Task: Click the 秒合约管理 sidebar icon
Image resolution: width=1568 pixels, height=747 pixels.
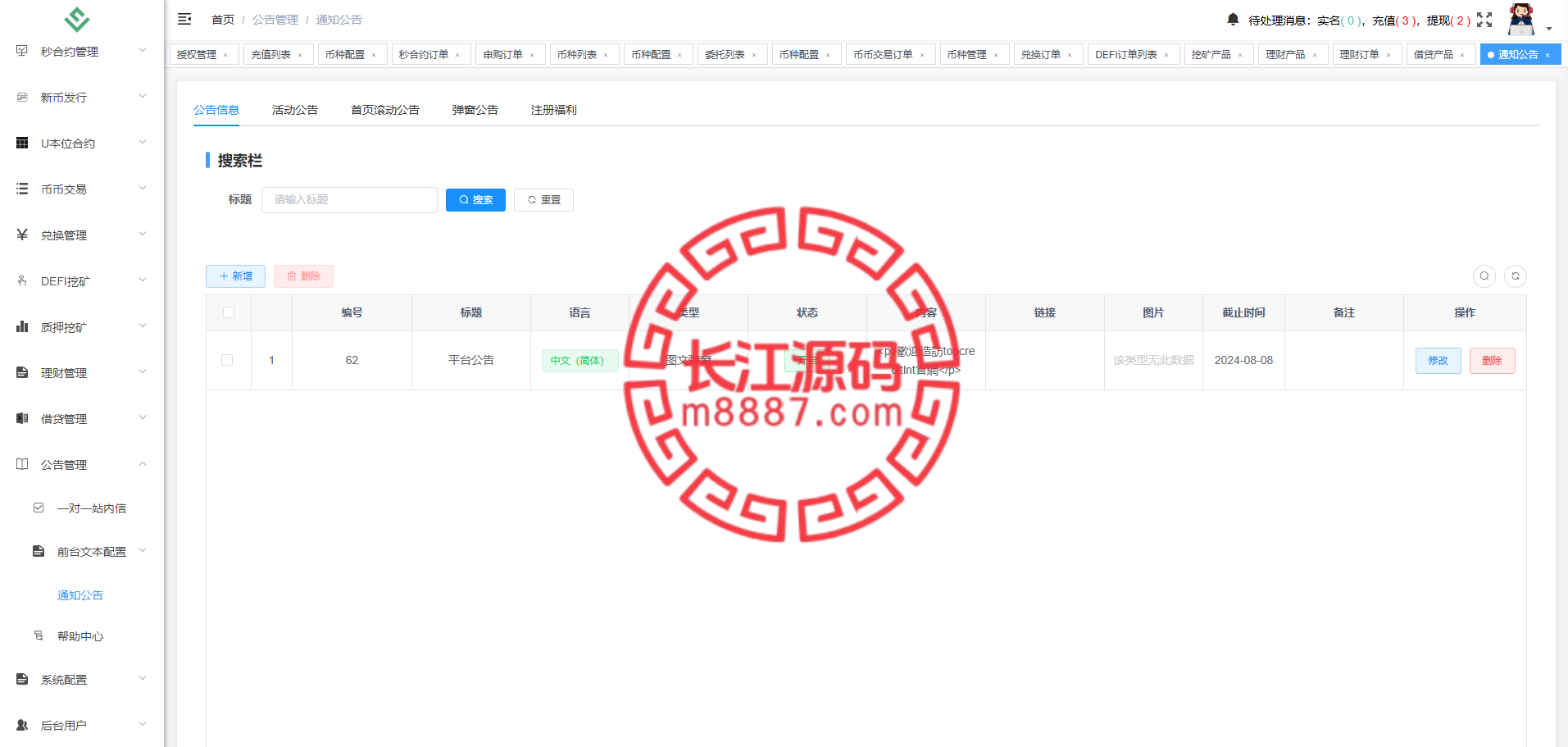Action: click(22, 51)
